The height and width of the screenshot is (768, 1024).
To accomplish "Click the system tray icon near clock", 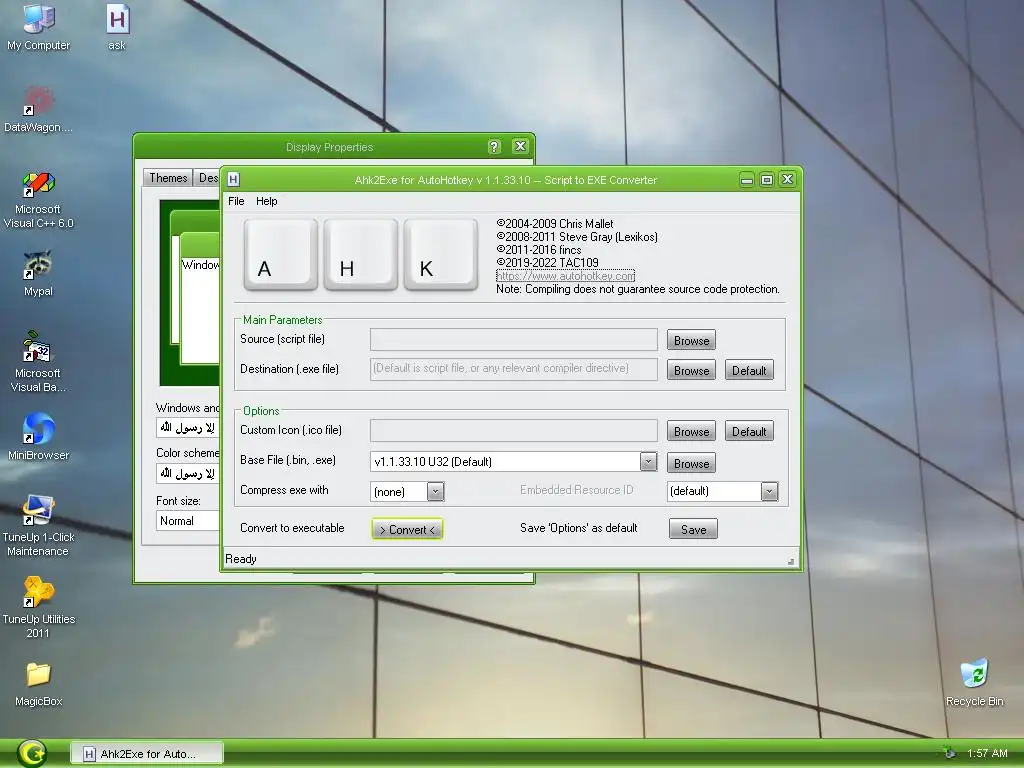I will coord(950,753).
